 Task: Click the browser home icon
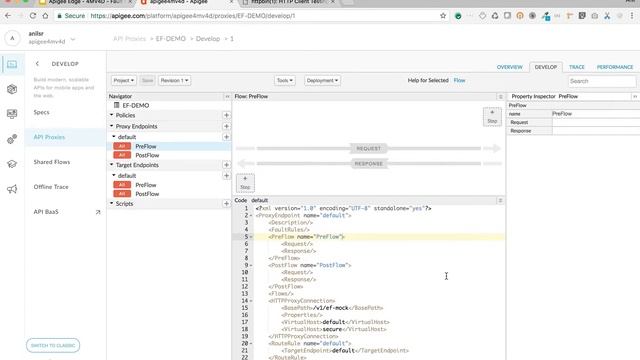click(x=45, y=16)
